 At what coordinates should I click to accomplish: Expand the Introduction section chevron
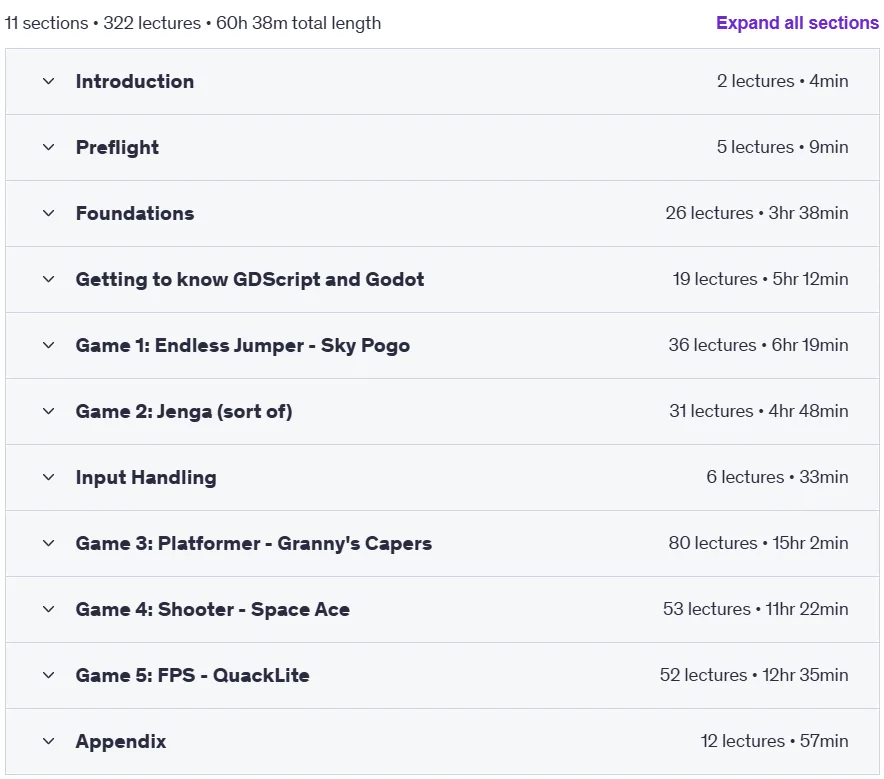pos(48,81)
